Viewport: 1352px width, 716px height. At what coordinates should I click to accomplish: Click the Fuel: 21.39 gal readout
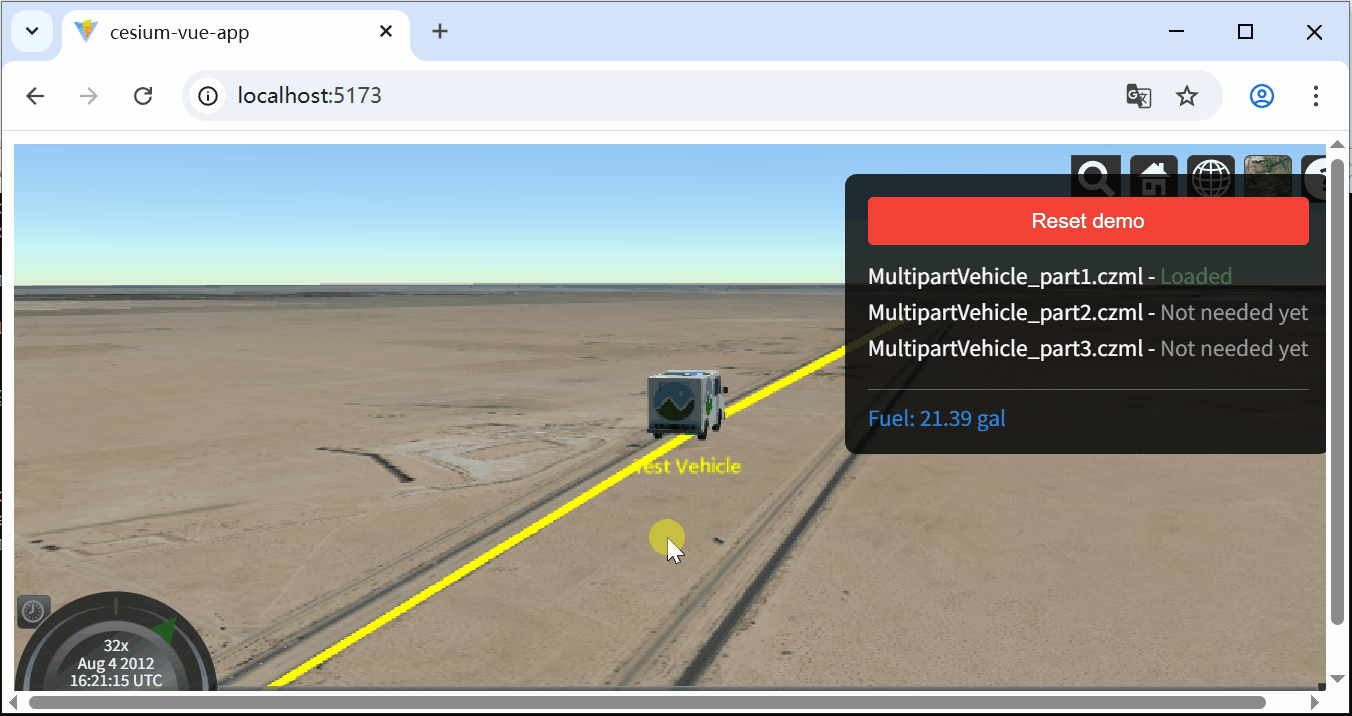pos(937,418)
